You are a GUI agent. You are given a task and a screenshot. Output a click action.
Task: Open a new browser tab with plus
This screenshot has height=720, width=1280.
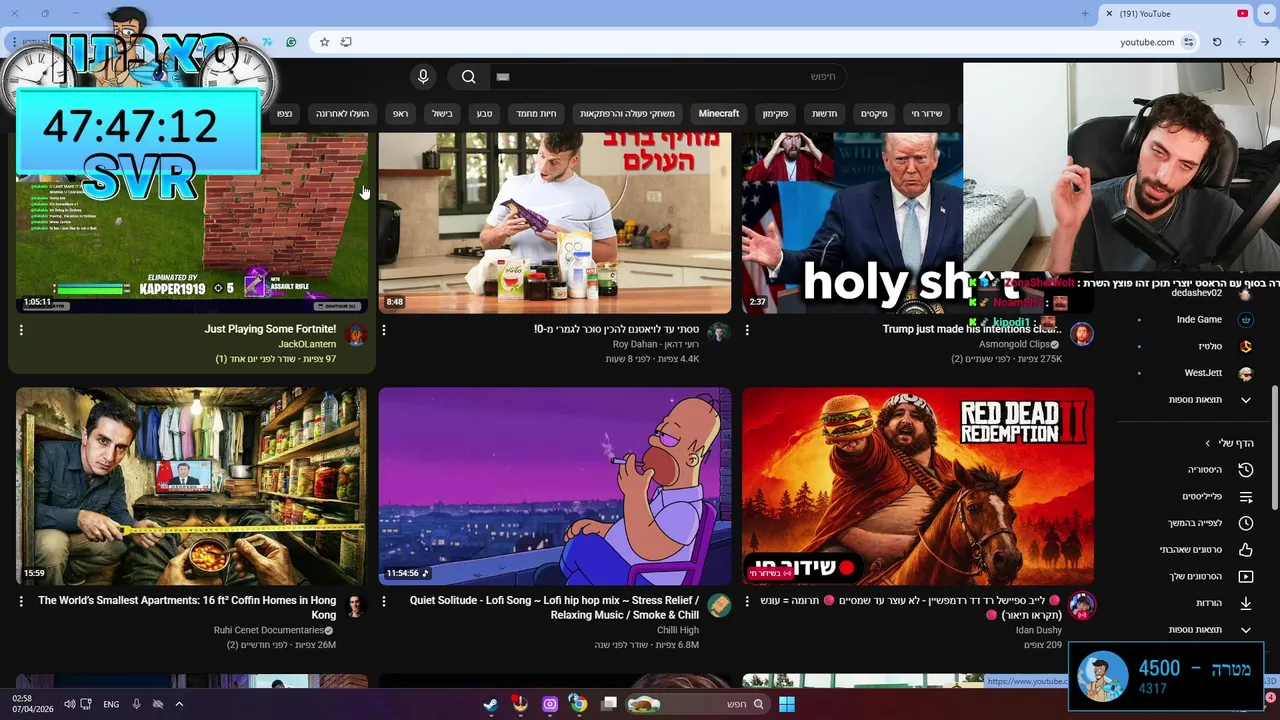[x=1085, y=14]
